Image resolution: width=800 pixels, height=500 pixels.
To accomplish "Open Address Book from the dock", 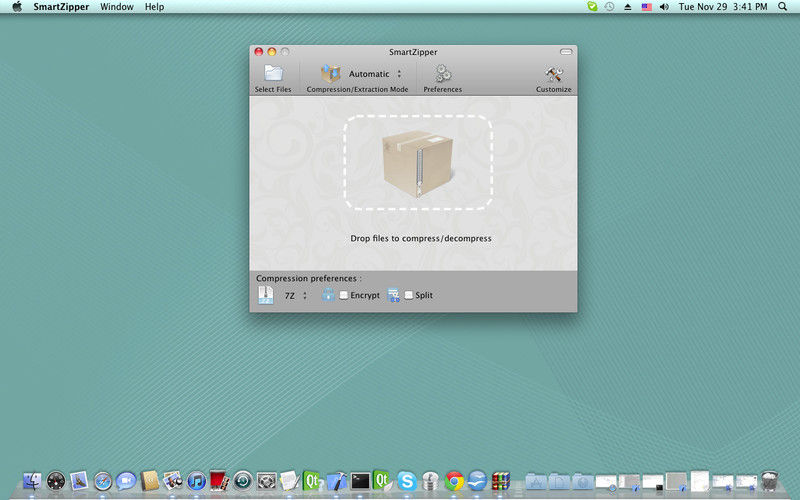I will tap(149, 481).
